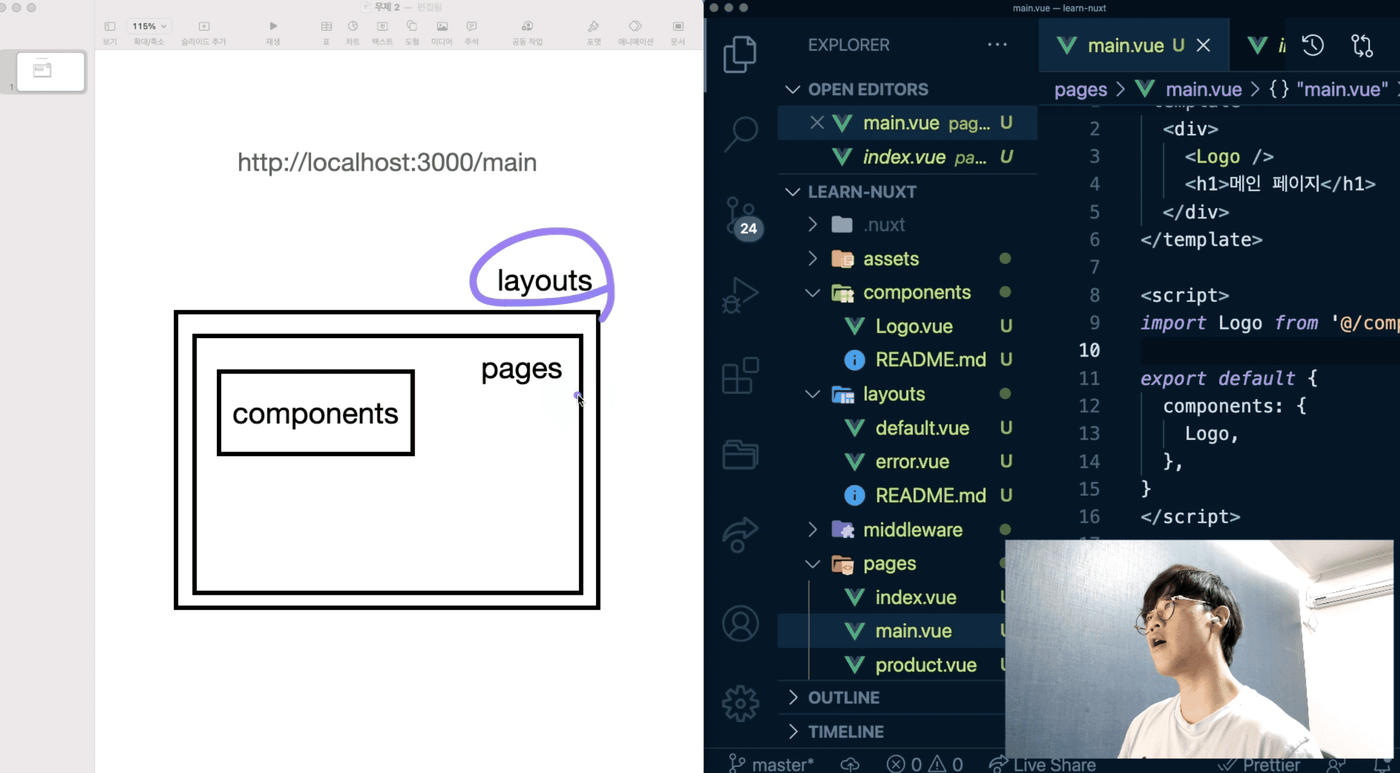Screen dimensions: 1400x773
Task: Open the Live Share view in activity bar
Action: tap(740, 535)
